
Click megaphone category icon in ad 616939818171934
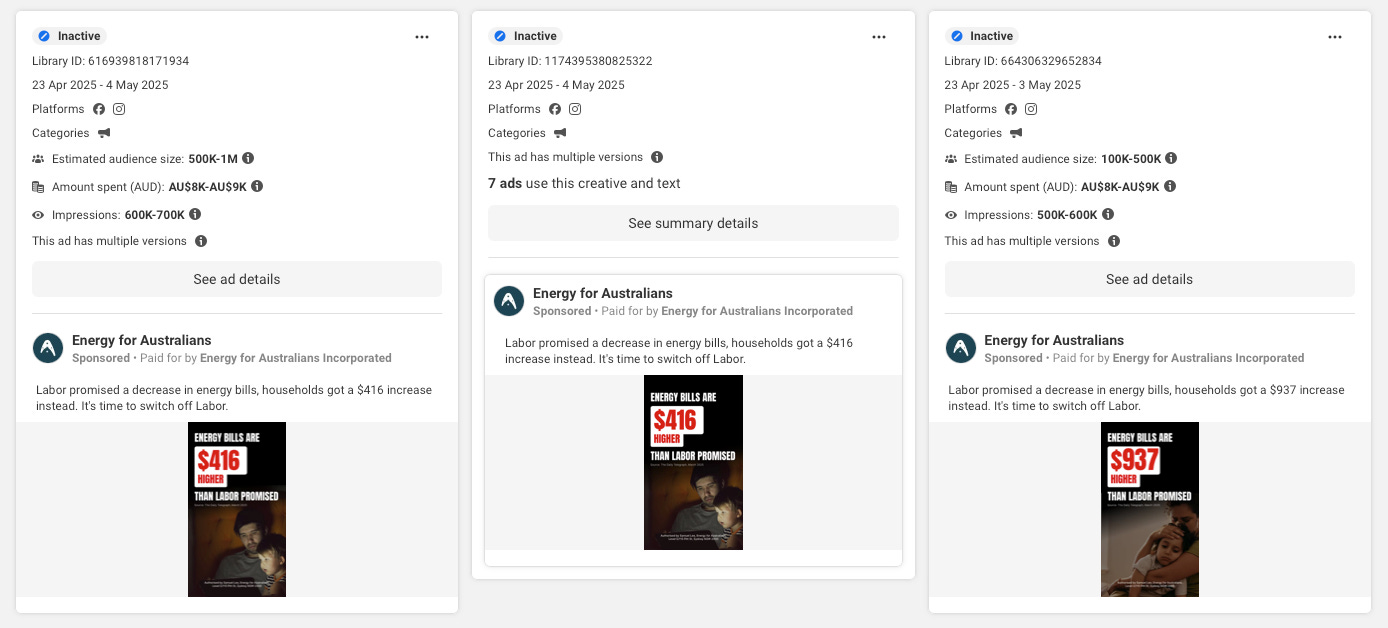[x=104, y=133]
